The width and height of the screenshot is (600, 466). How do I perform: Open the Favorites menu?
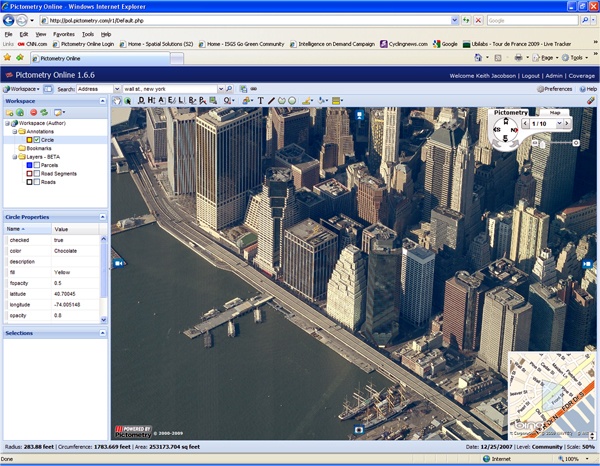click(64, 34)
